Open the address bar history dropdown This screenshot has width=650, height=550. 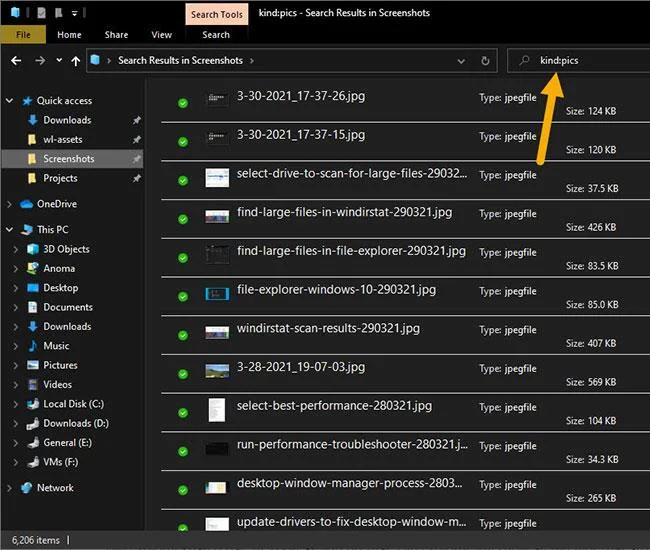click(x=461, y=61)
